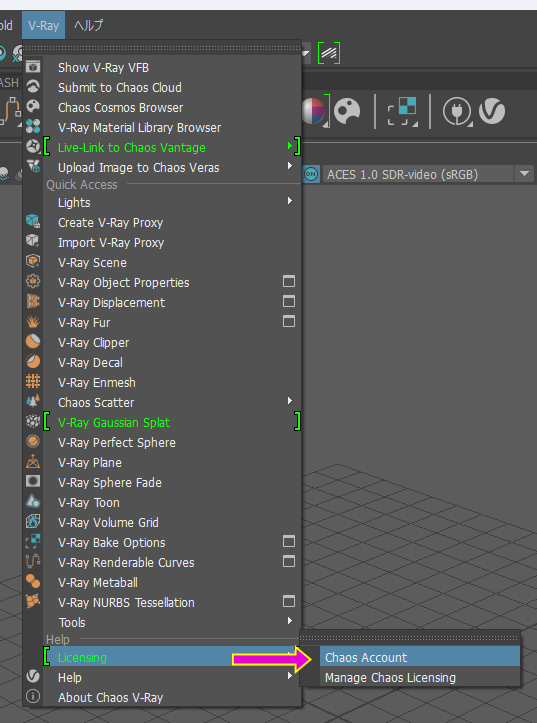This screenshot has height=723, width=537.
Task: Choose Submit to Chaos Cloud
Action: click(172, 88)
